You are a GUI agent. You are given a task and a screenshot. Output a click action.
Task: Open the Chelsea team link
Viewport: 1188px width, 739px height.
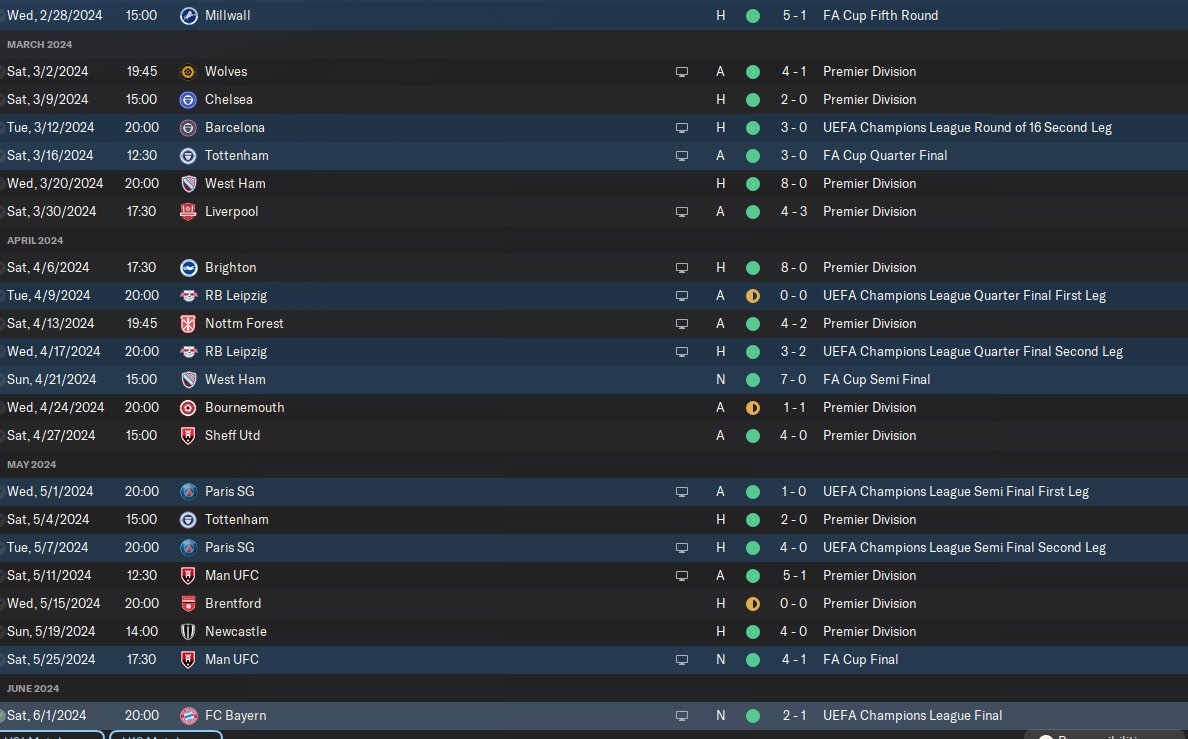pos(229,99)
